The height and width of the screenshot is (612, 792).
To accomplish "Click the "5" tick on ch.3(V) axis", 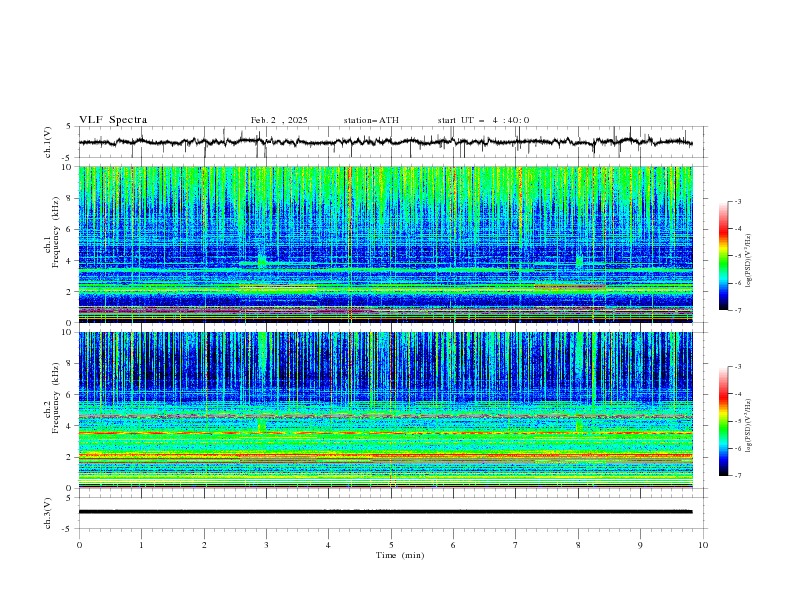I will (x=69, y=497).
